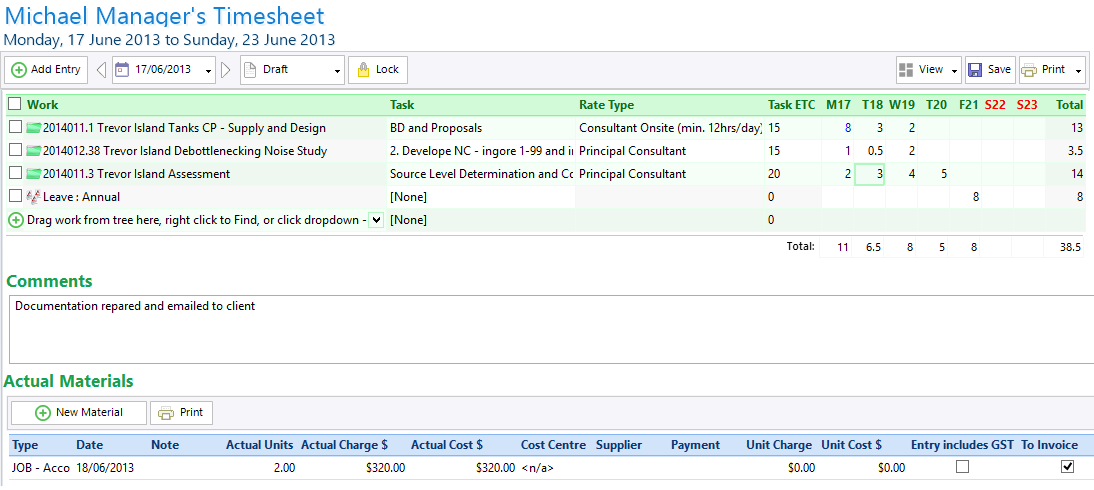Viewport: 1094px width, 490px height.
Task: Select T20 cell showing 5 in Assessment row
Action: click(933, 174)
